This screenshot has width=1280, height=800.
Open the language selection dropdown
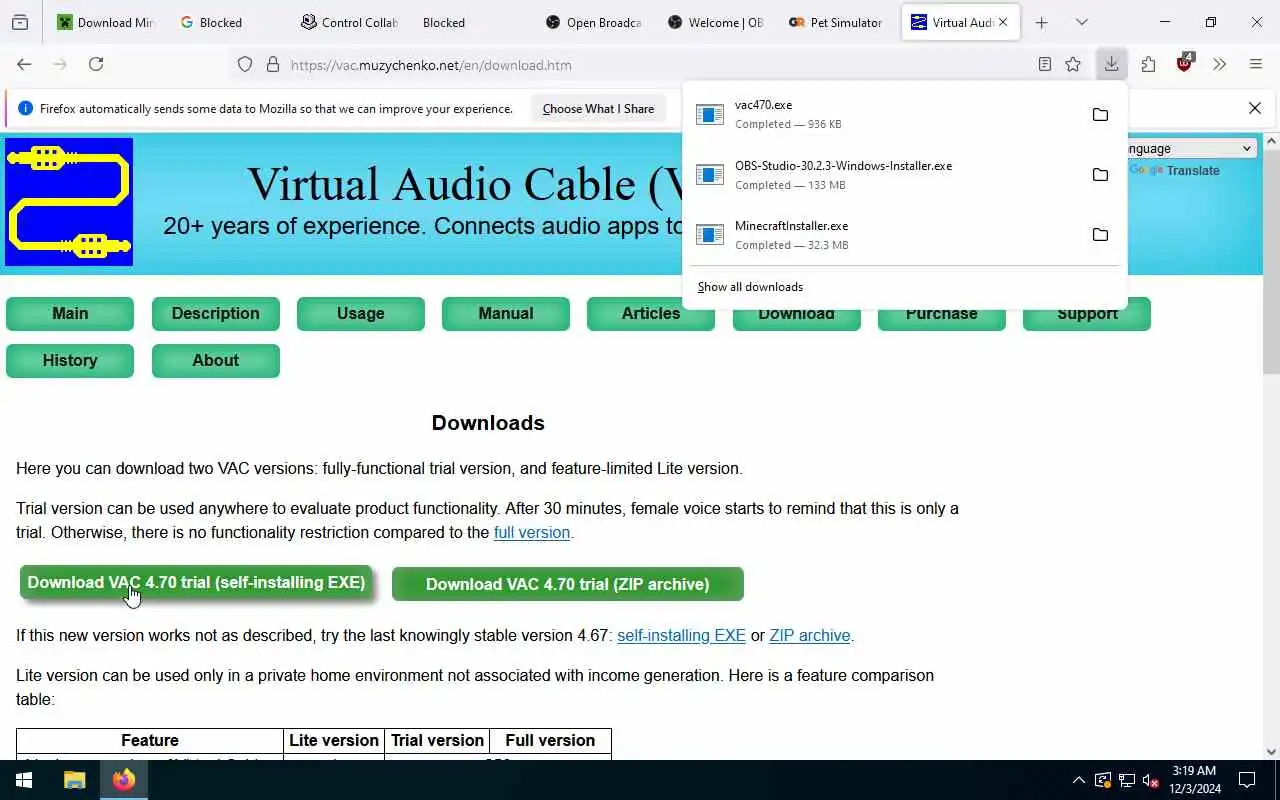pyautogui.click(x=1190, y=148)
